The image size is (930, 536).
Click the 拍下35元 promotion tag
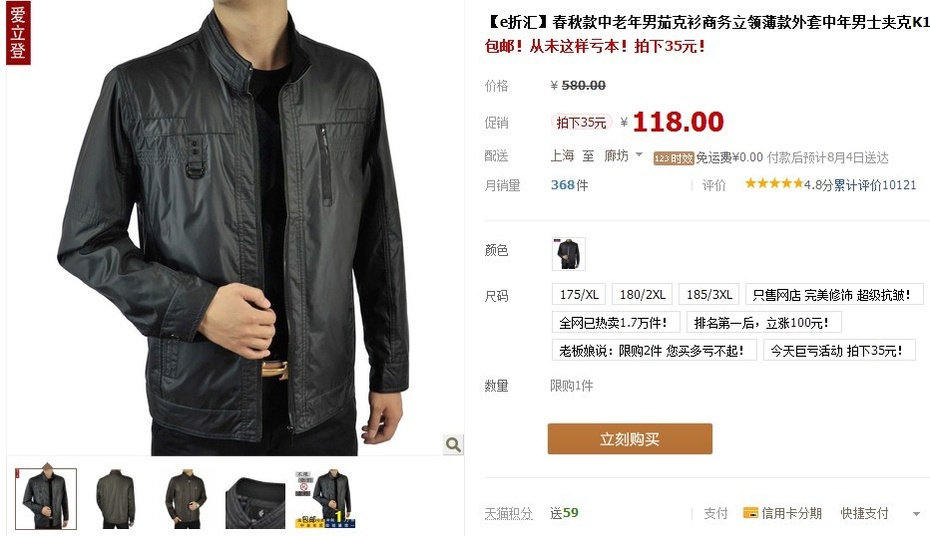click(581, 122)
